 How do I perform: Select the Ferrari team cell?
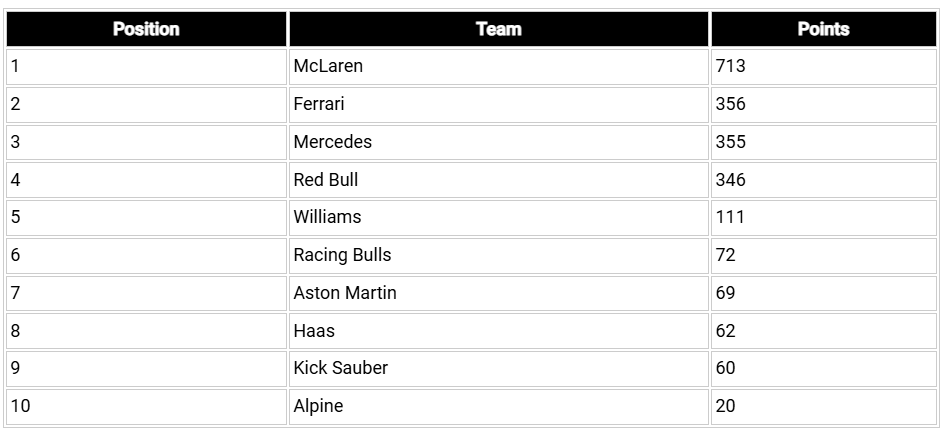[x=319, y=104]
